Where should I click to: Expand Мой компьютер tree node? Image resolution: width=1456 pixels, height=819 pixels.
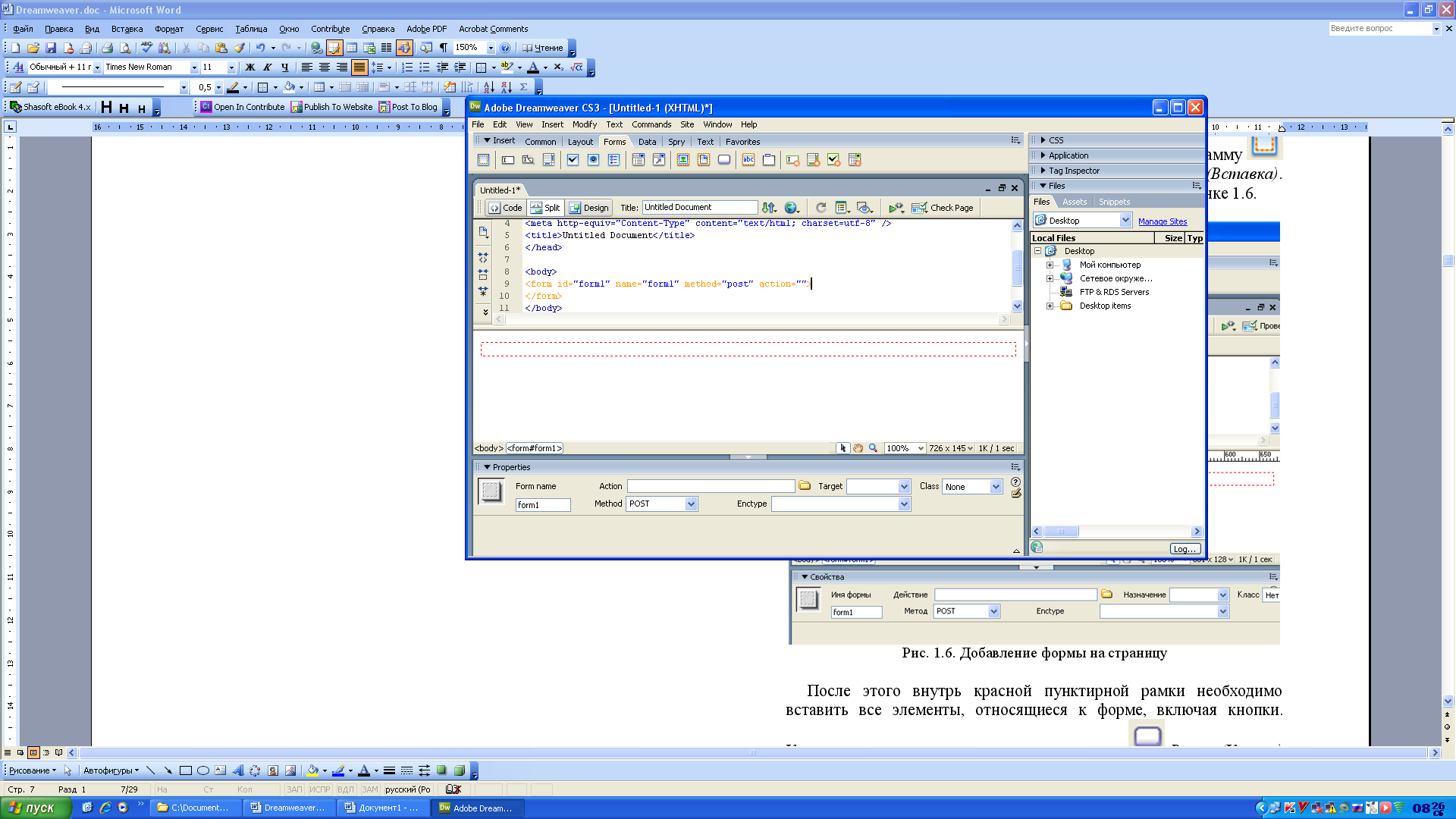click(x=1050, y=265)
